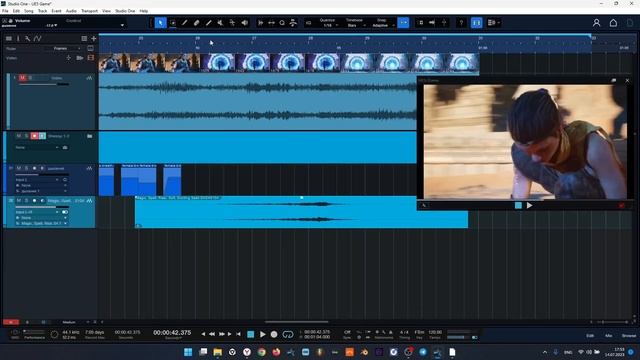Open the help question mark icon
The image size is (640, 360).
tap(461, 23)
